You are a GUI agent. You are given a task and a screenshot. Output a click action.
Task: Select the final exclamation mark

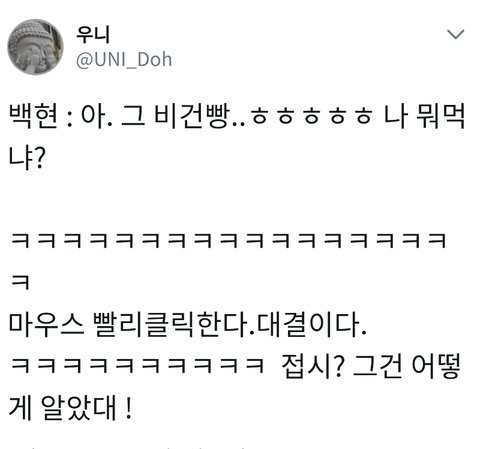[129, 408]
